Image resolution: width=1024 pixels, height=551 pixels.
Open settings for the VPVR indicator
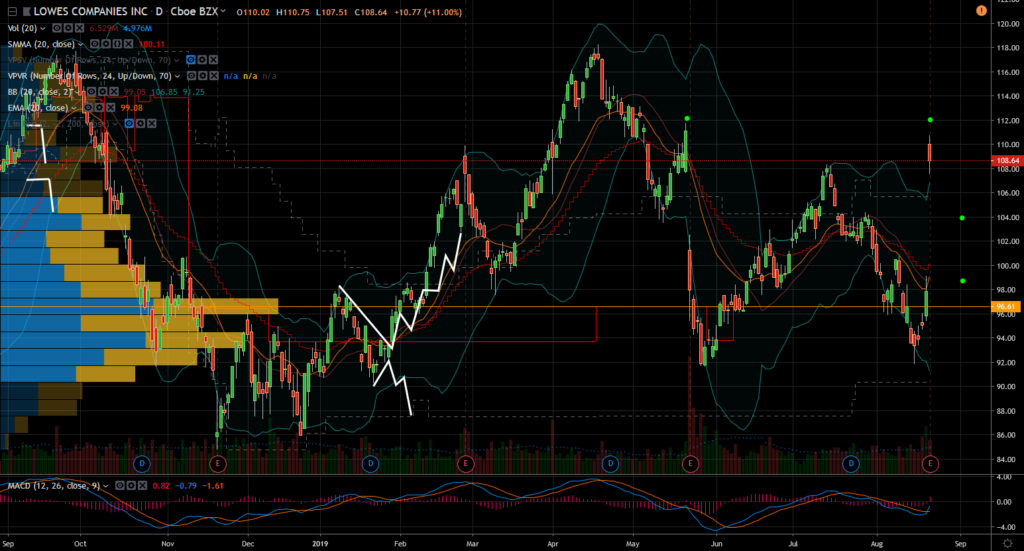pyautogui.click(x=202, y=76)
